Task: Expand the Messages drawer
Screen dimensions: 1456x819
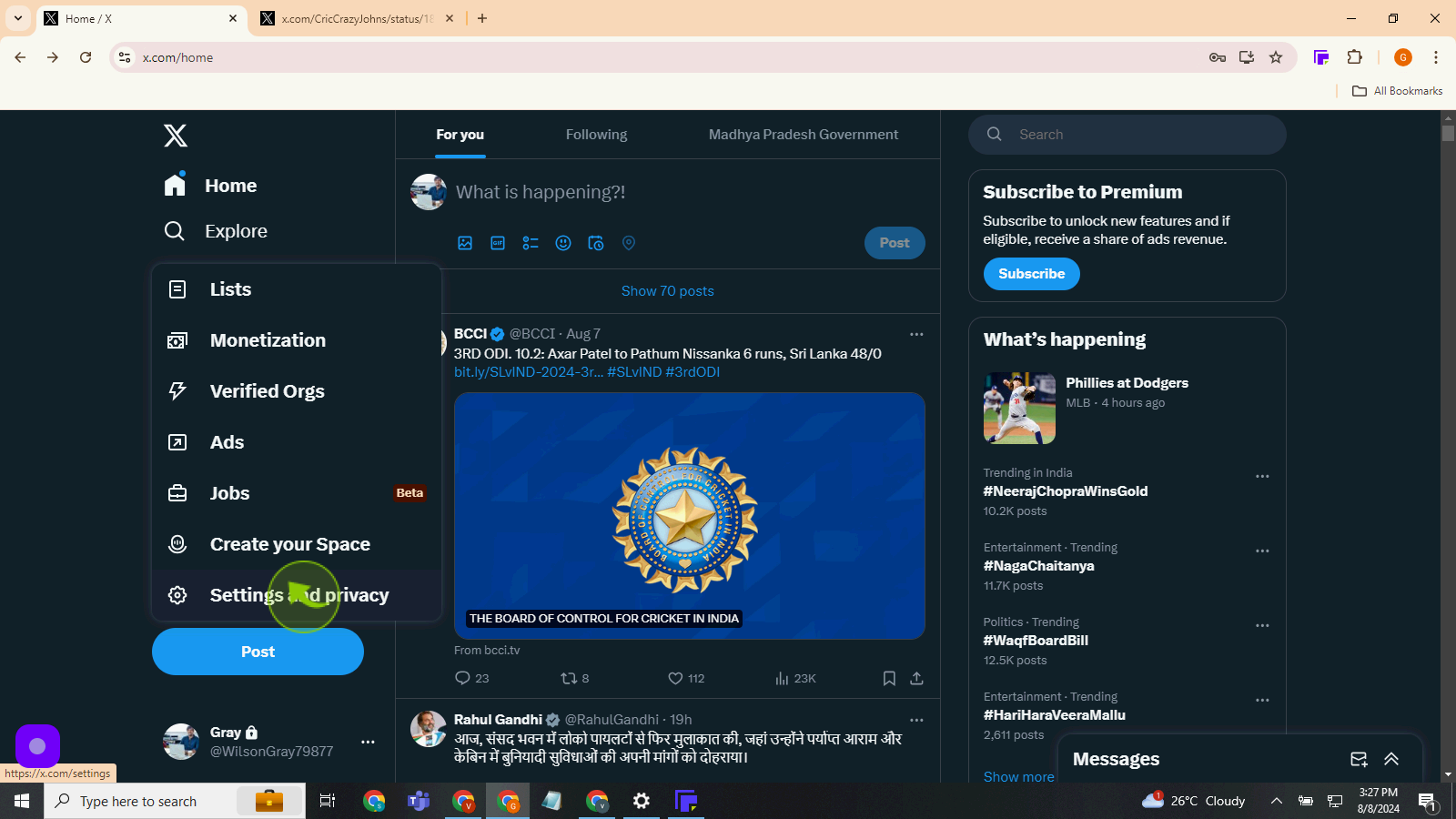Action: pyautogui.click(x=1391, y=759)
